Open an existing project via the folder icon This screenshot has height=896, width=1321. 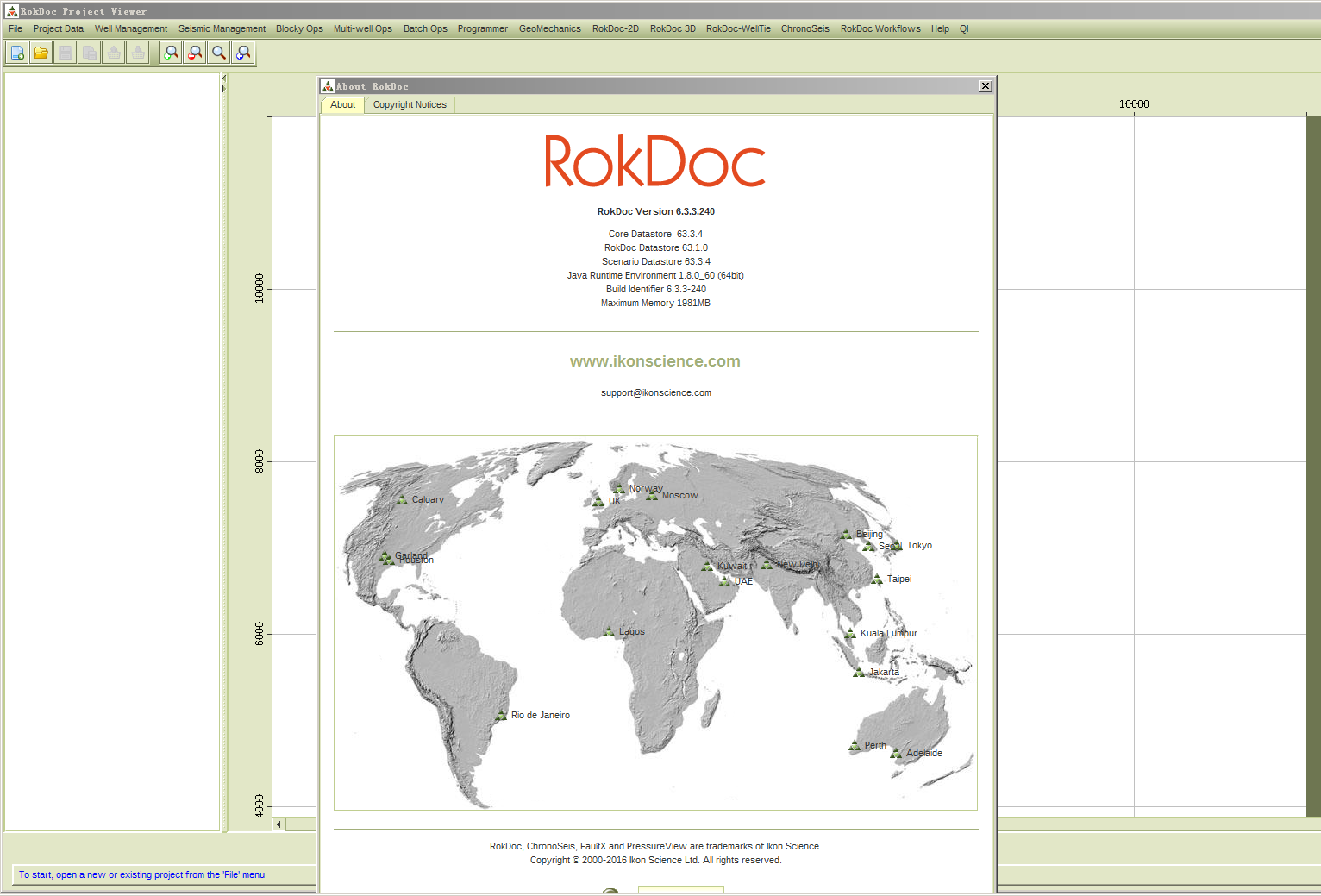(x=41, y=53)
